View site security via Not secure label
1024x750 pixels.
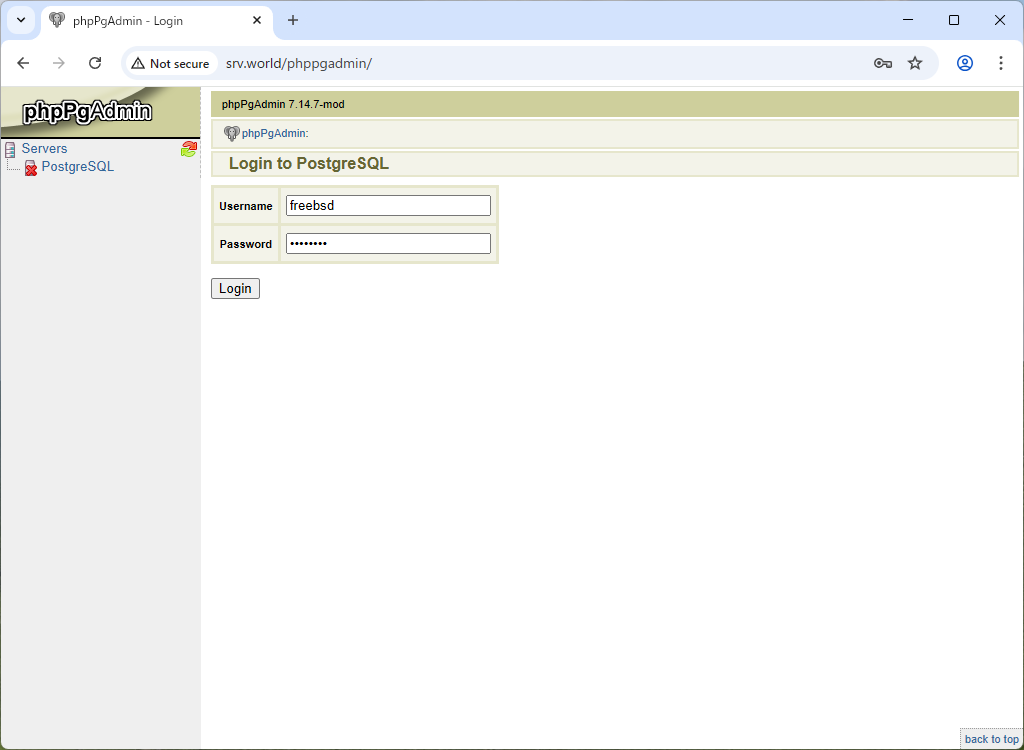coord(171,62)
